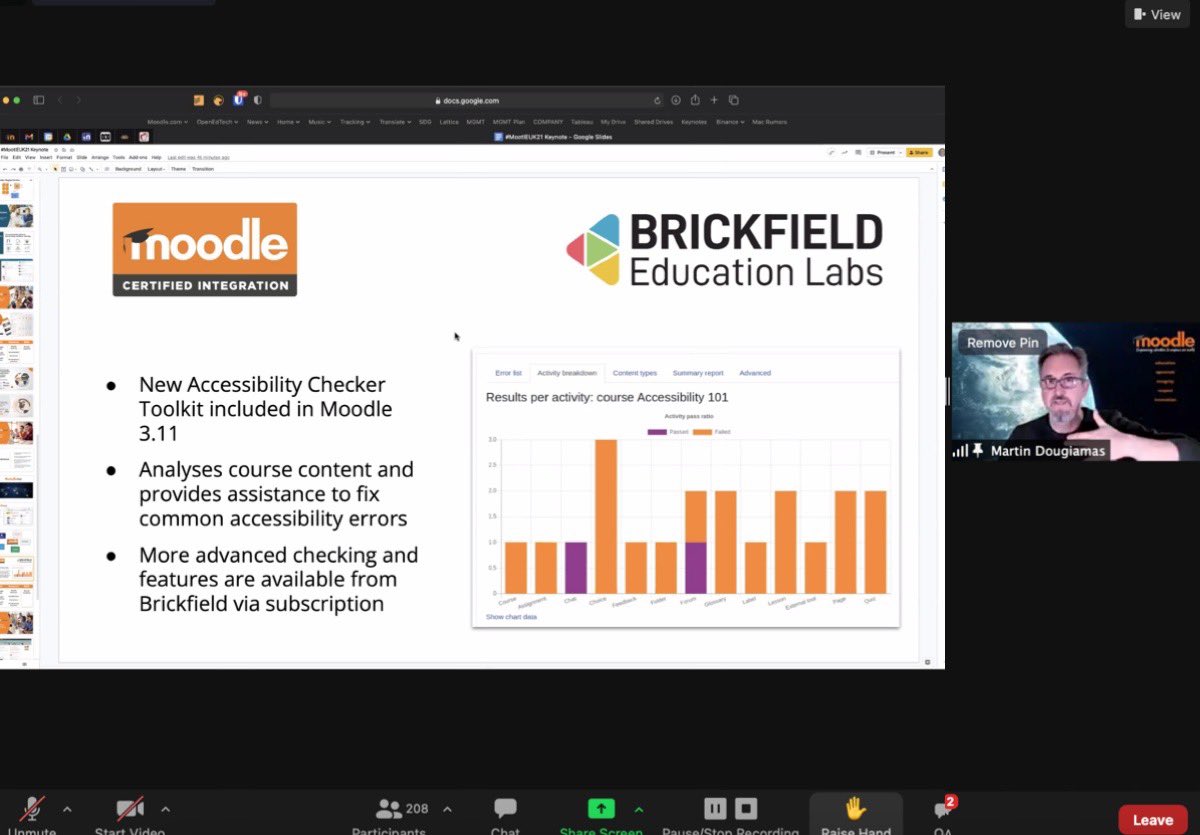Click the red Leave button
The width and height of the screenshot is (1200, 835).
1153,820
